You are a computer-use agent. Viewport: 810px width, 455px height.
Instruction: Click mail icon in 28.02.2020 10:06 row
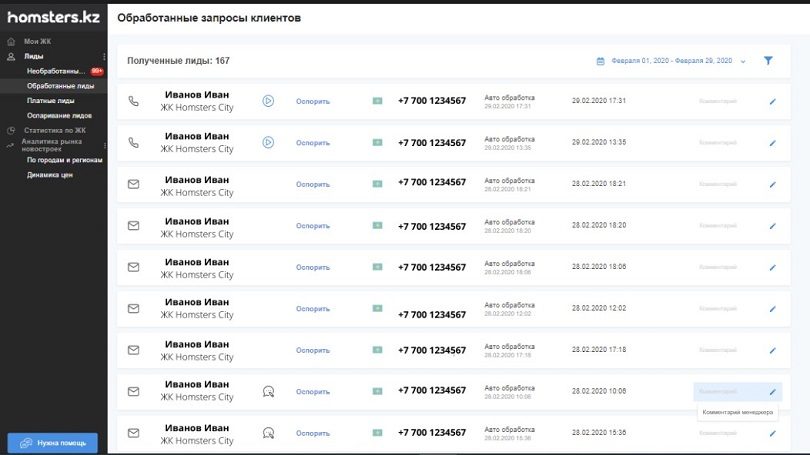click(133, 391)
